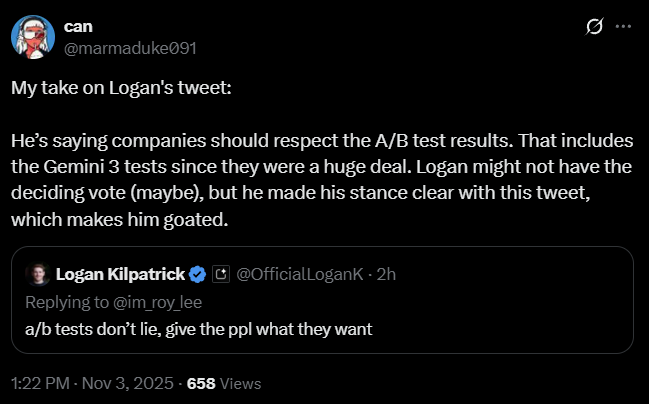Open the Logan Kilpatrick name link
Screen dimensions: 649x404
click(120, 274)
